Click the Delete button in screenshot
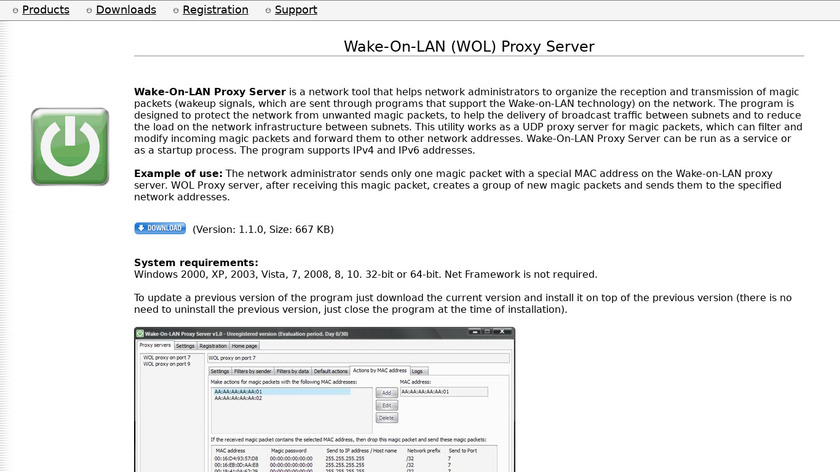This screenshot has height=472, width=840. [x=387, y=418]
